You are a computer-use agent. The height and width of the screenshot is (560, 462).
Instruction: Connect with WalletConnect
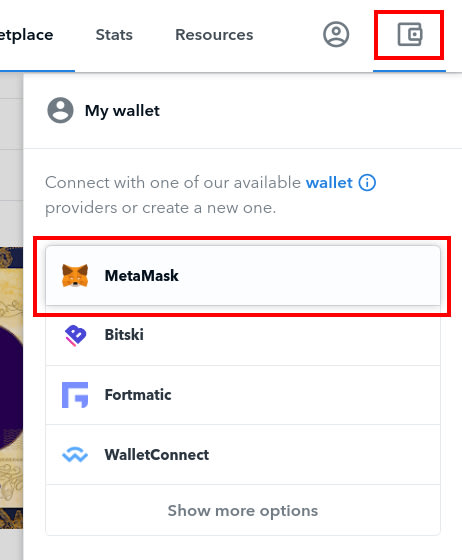243,455
